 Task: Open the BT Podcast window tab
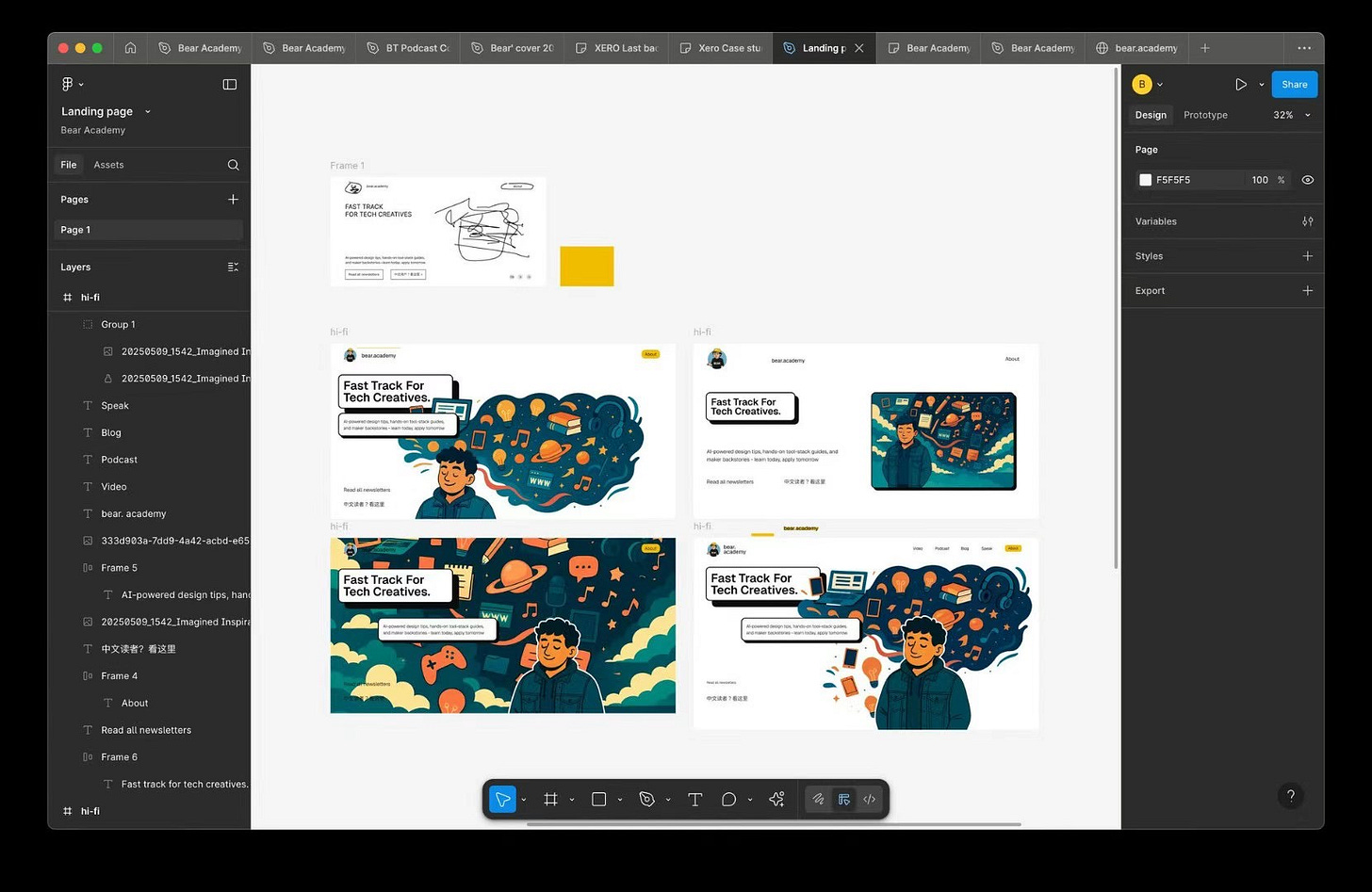tap(408, 48)
